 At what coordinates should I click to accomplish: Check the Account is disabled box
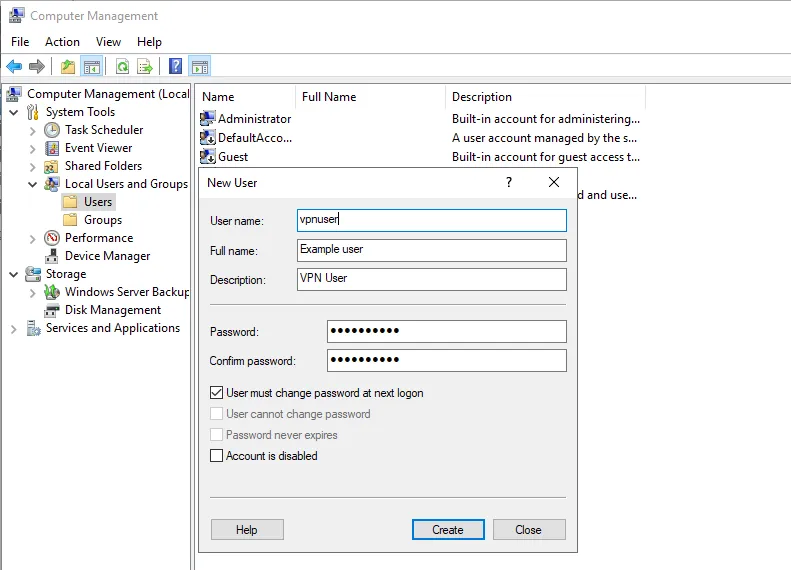click(217, 456)
